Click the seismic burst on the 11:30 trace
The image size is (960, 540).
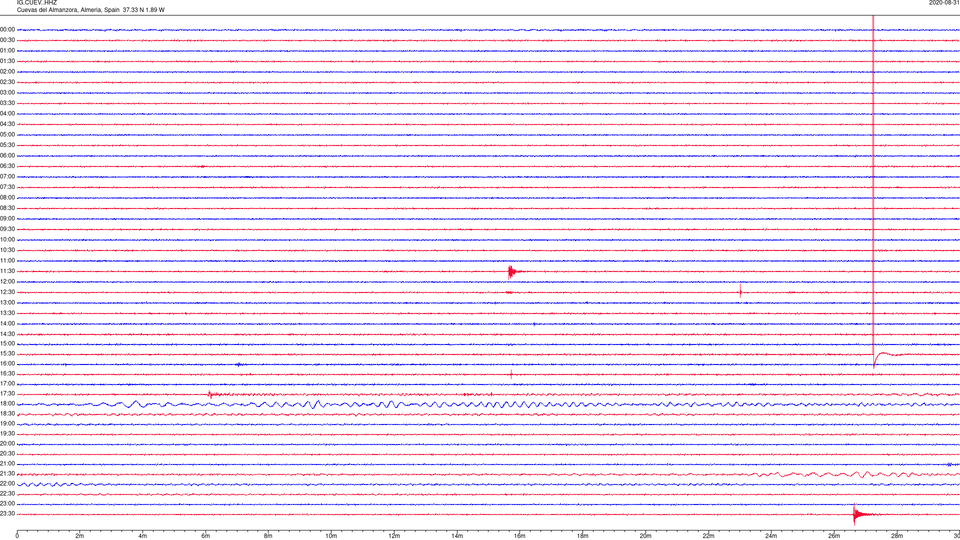pyautogui.click(x=513, y=272)
